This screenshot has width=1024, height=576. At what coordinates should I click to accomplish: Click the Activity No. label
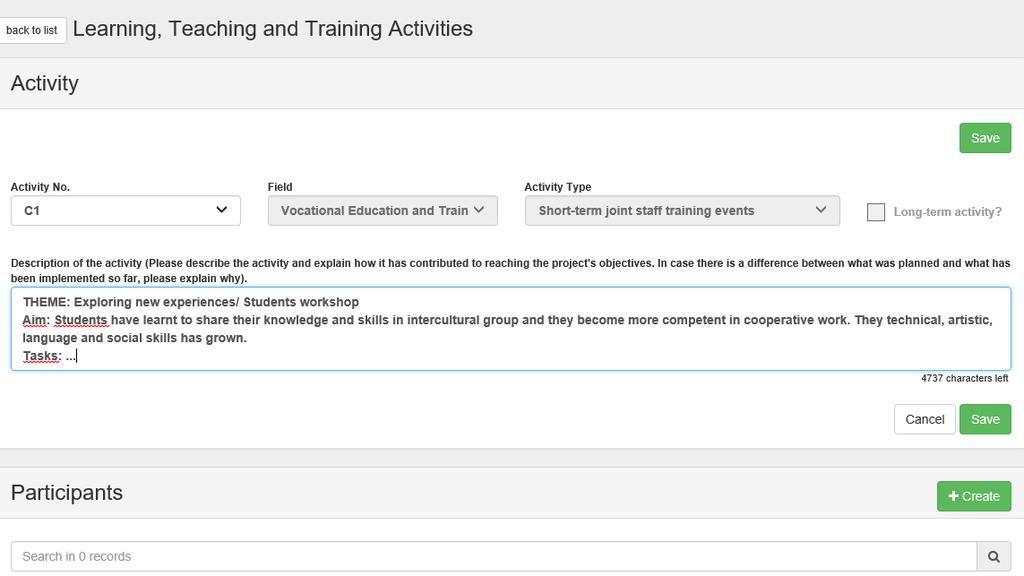(40, 187)
